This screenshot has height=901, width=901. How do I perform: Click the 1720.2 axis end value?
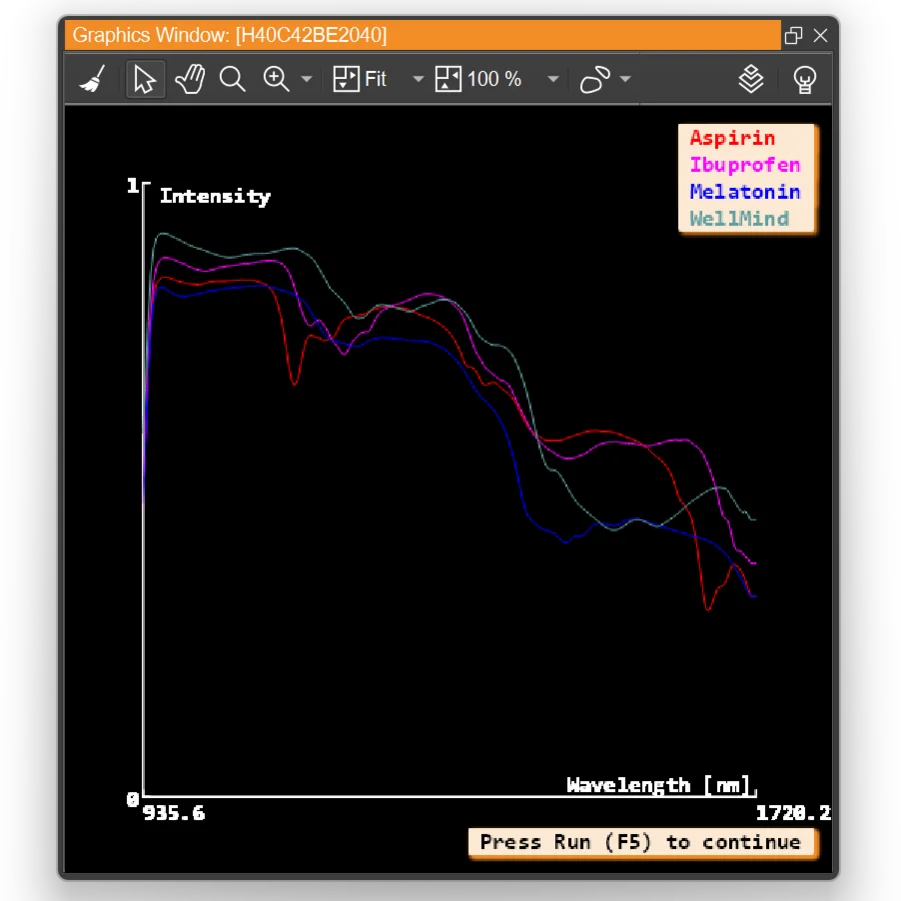click(x=793, y=813)
